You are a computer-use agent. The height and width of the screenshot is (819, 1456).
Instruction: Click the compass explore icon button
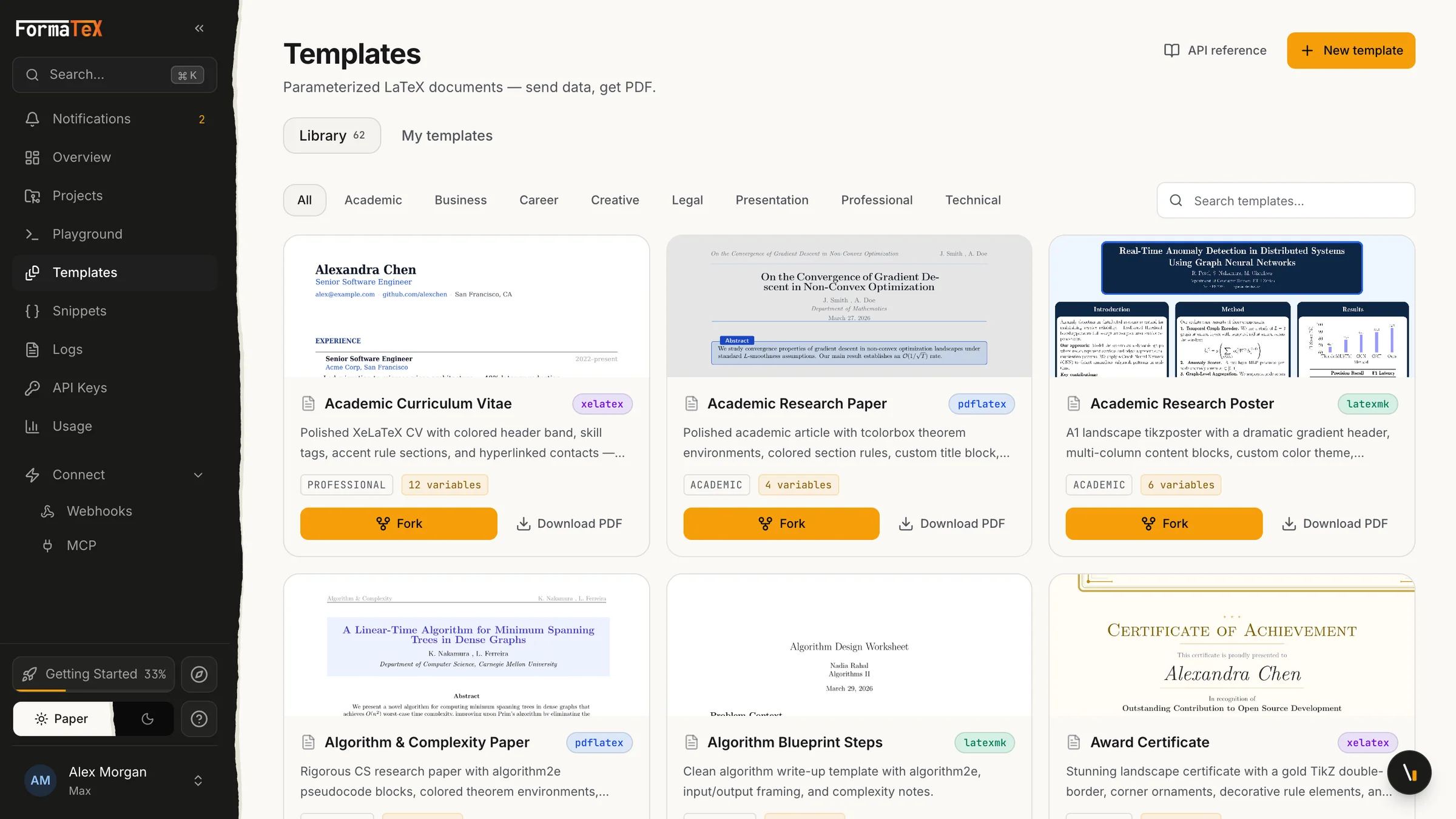(199, 674)
